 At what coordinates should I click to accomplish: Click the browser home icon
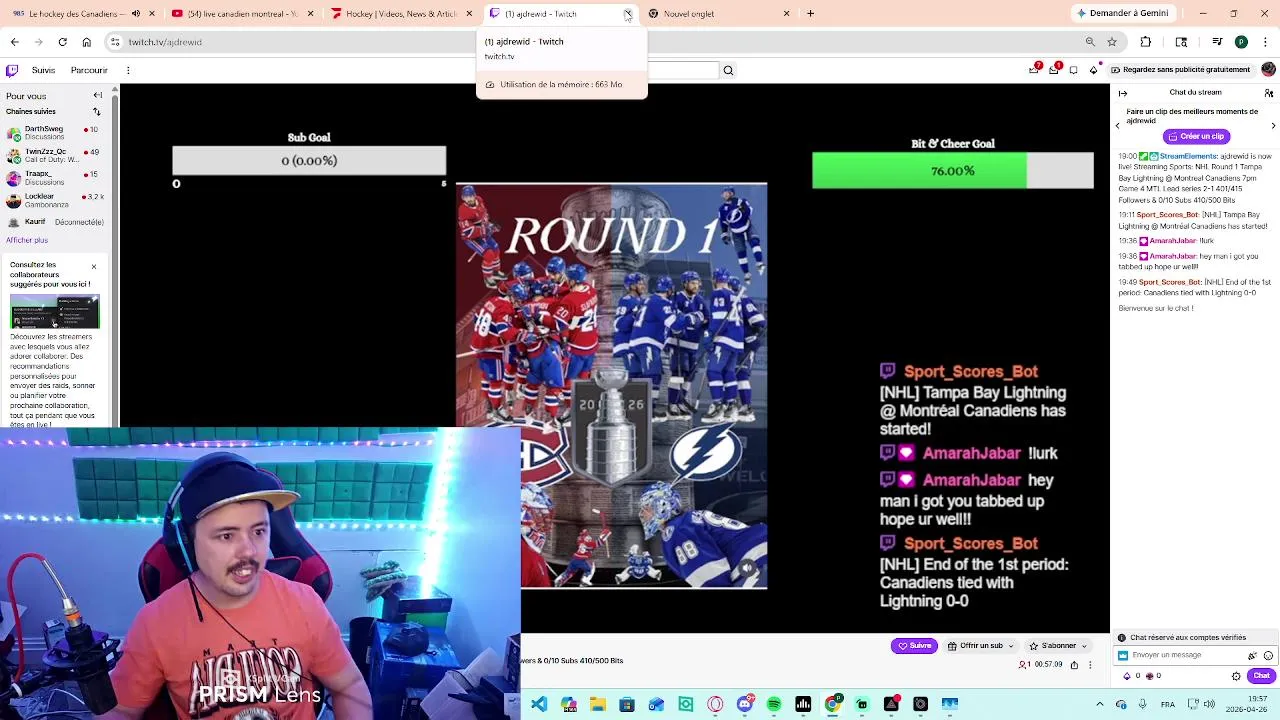pyautogui.click(x=86, y=42)
